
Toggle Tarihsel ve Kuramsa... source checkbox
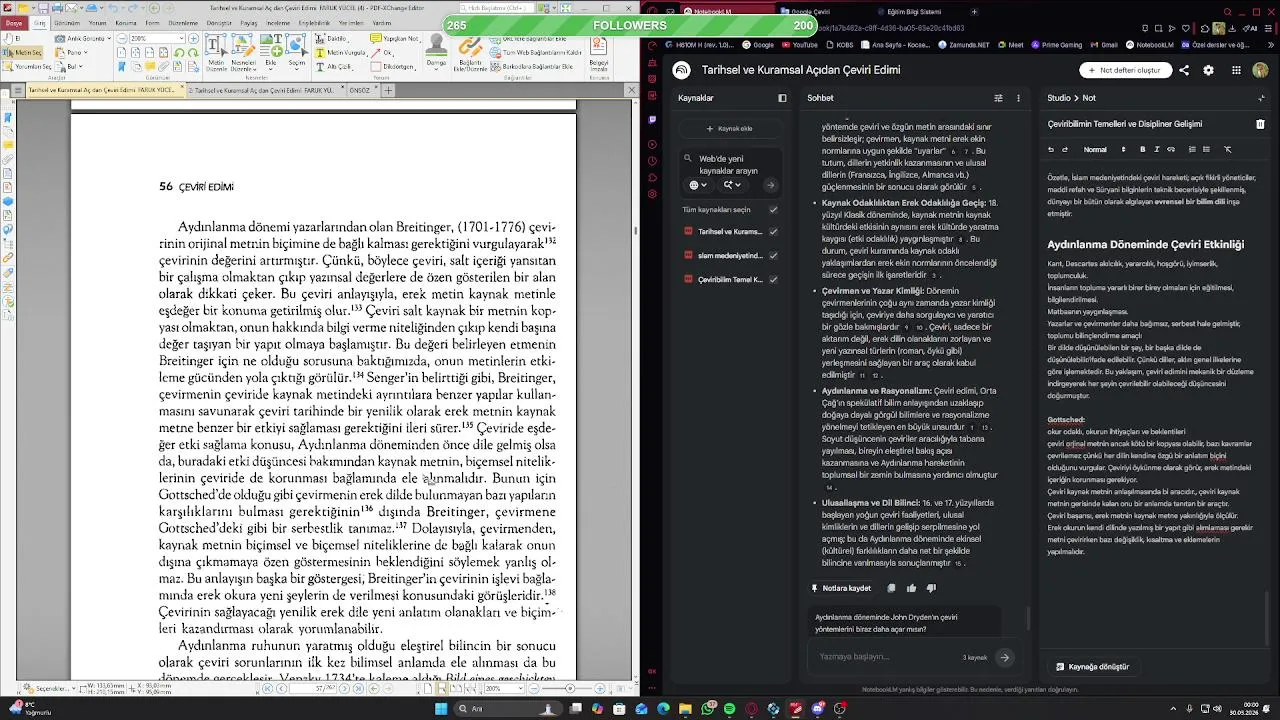click(x=773, y=232)
